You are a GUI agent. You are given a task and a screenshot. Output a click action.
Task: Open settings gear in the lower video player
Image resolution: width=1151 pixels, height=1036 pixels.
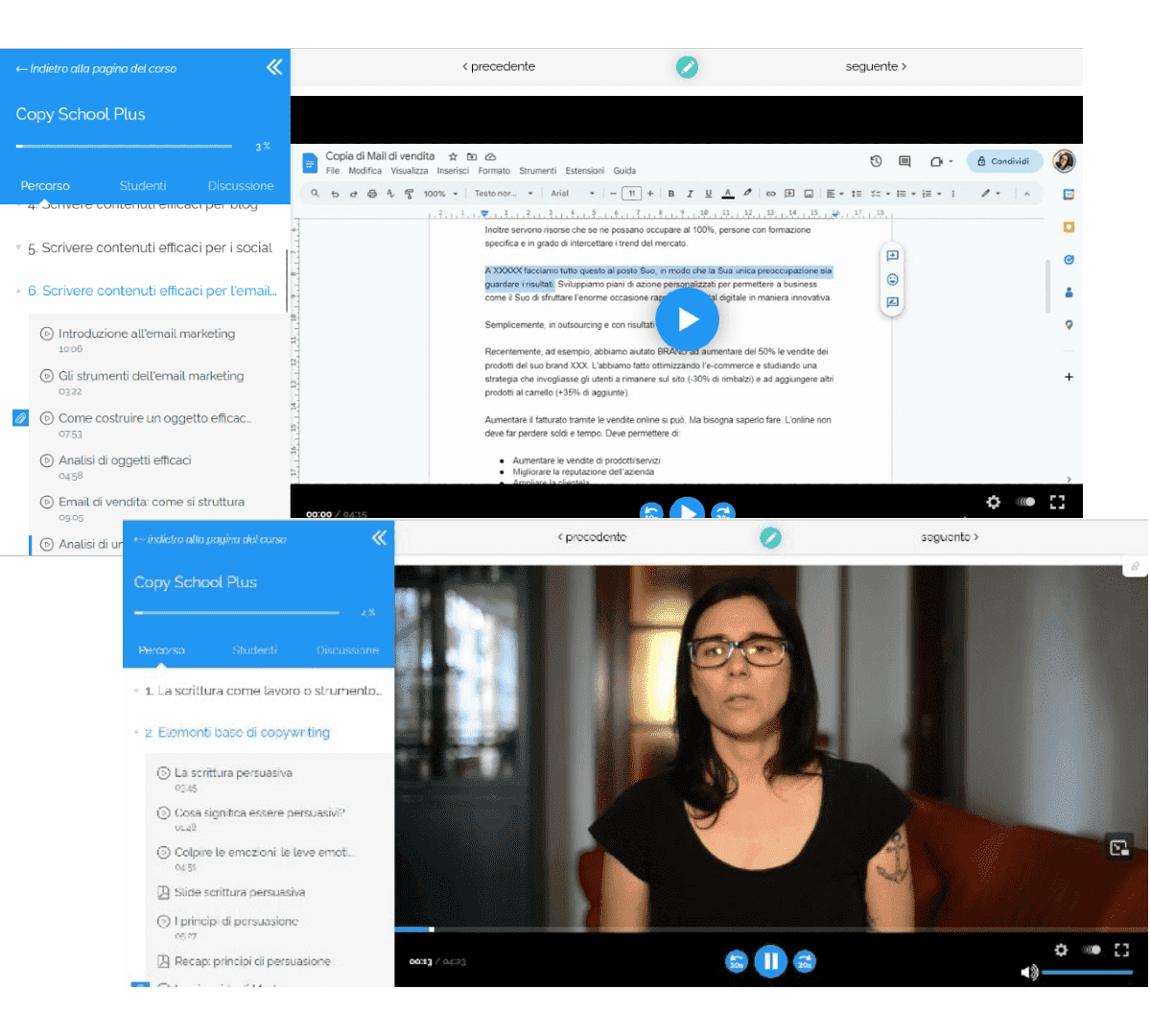click(1061, 950)
